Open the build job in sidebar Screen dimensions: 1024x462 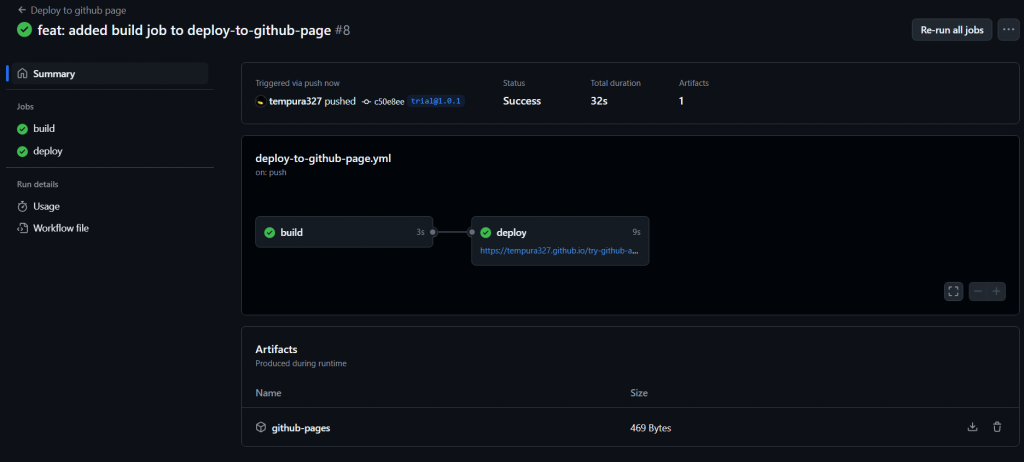pyautogui.click(x=44, y=129)
